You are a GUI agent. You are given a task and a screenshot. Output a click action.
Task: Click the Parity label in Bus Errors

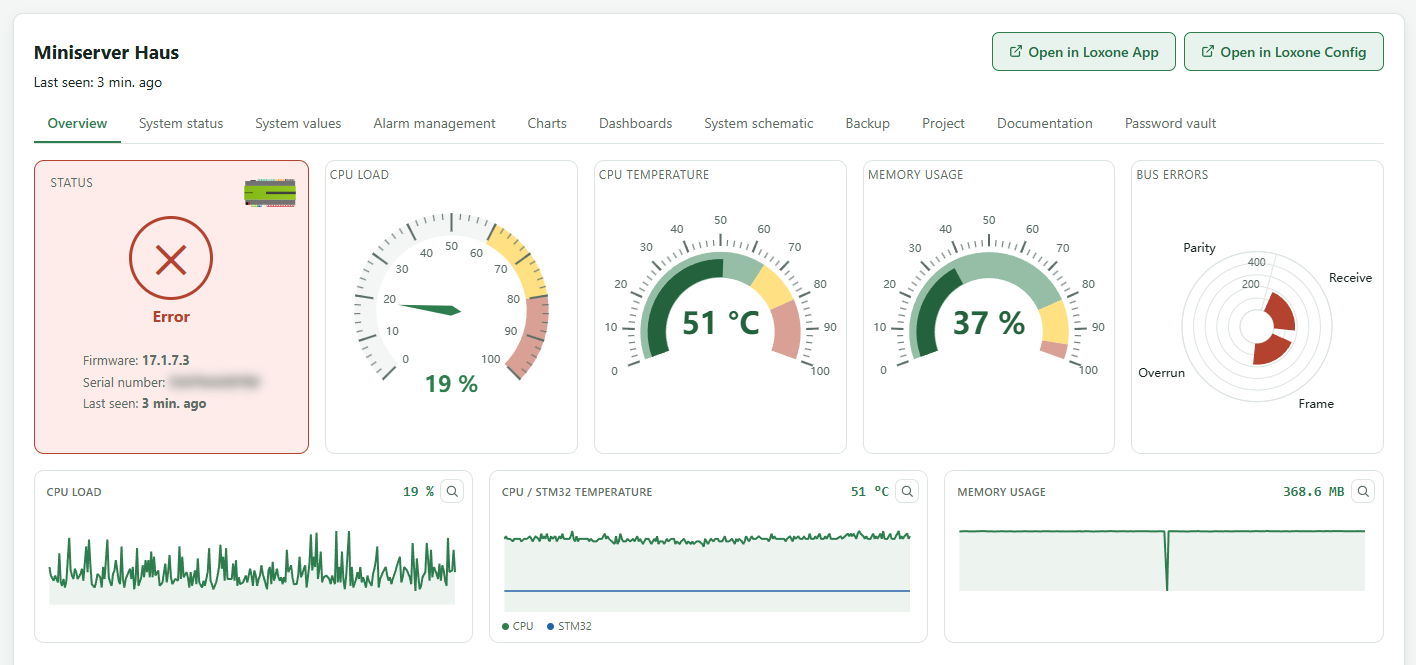tap(1199, 247)
